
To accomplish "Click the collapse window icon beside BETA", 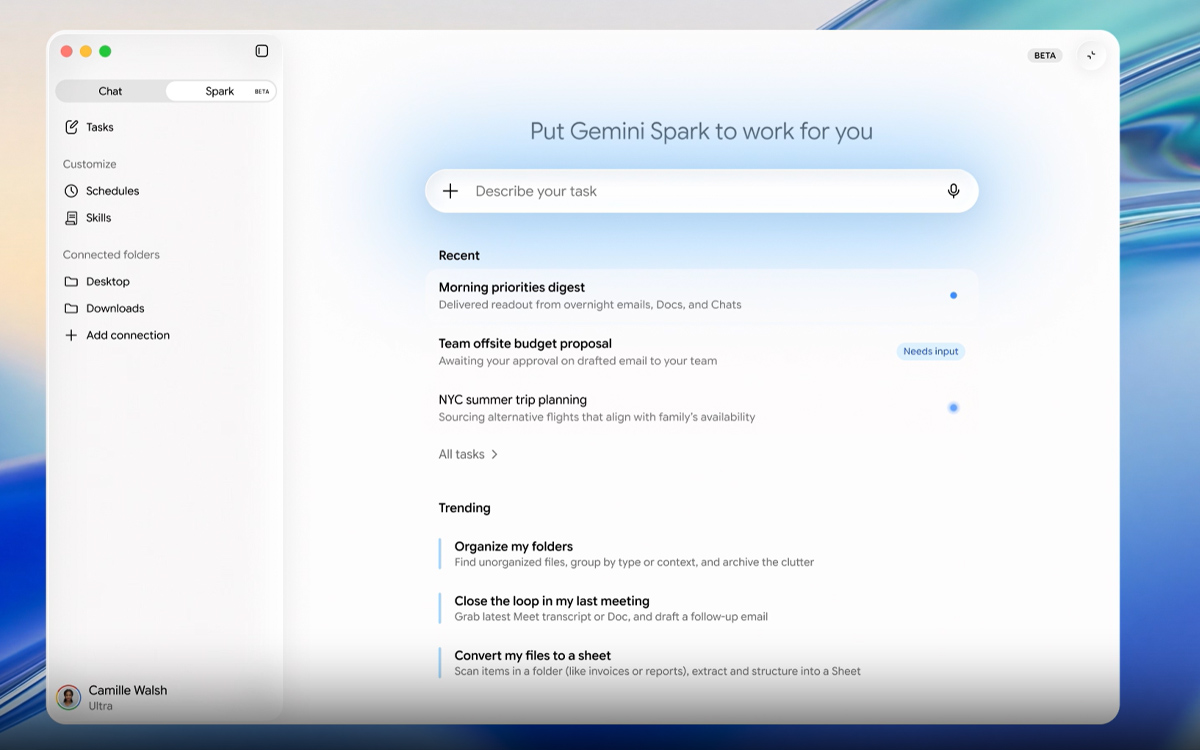I will [x=1092, y=55].
